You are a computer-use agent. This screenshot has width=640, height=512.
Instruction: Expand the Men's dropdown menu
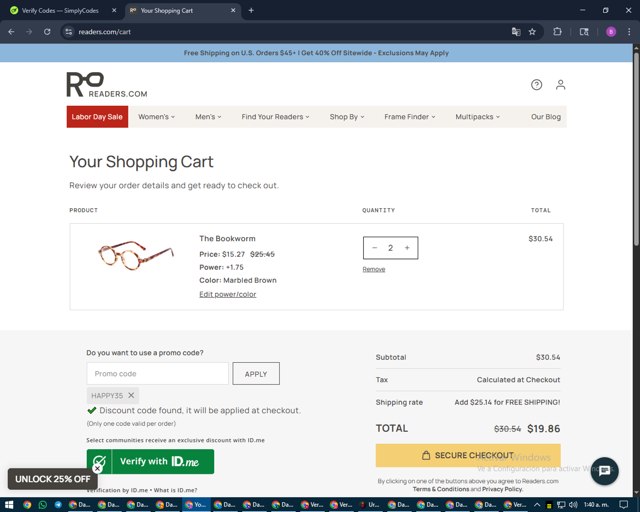pos(208,117)
